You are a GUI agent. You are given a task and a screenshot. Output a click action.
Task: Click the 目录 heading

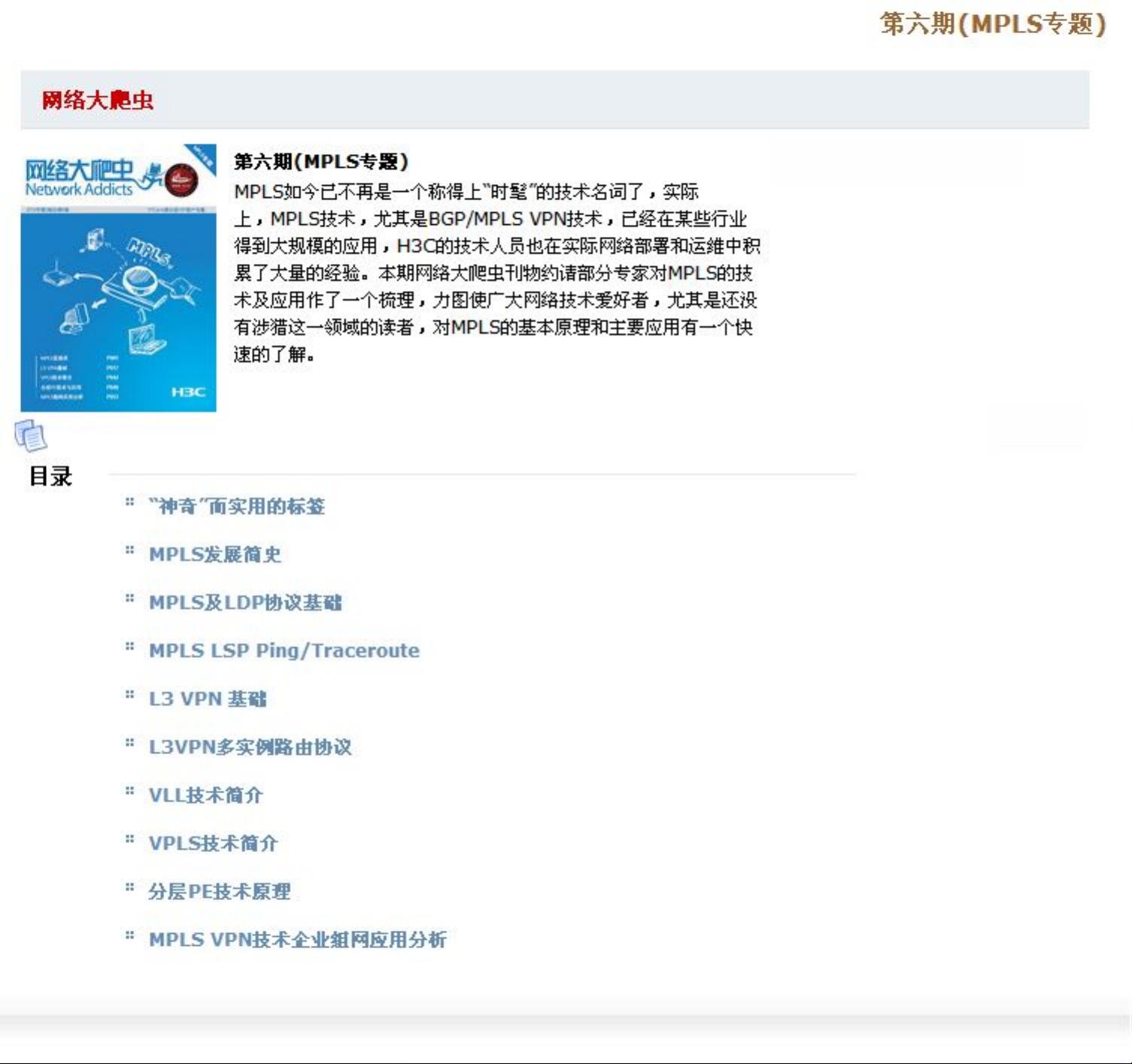[x=50, y=476]
